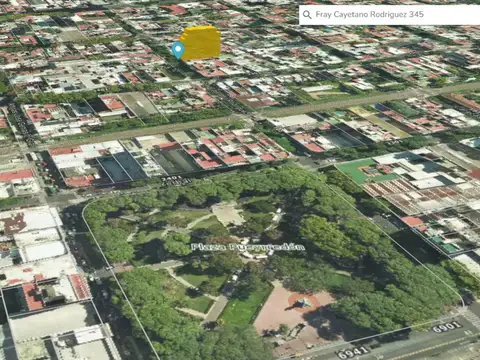Click the blue location pin marker
Viewport: 480px width, 360px height.
point(178,51)
